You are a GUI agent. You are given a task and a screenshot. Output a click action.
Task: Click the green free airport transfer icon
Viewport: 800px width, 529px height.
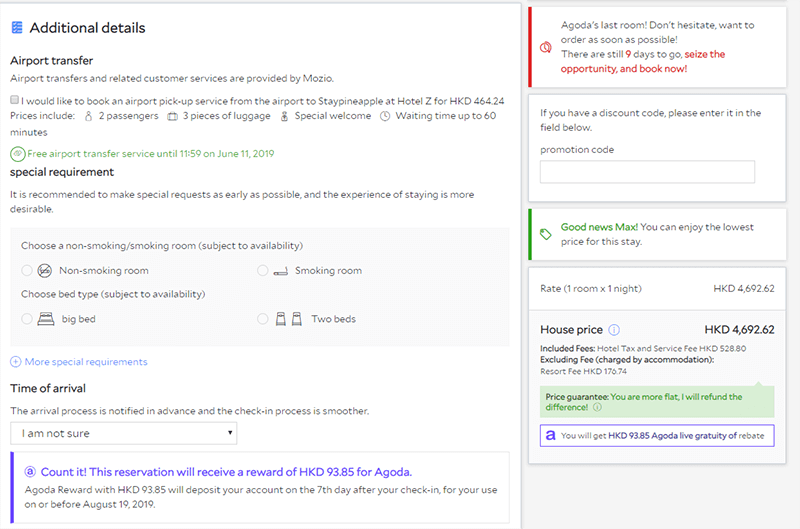(17, 154)
